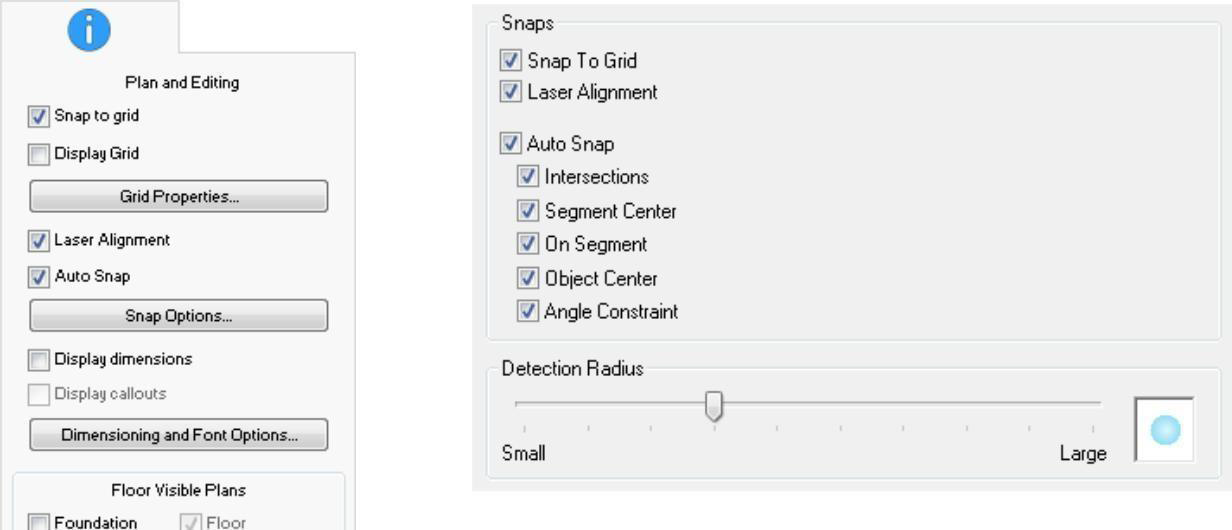Click the detection radius preview circle
Screen dimensions: 1232x530
(1166, 428)
